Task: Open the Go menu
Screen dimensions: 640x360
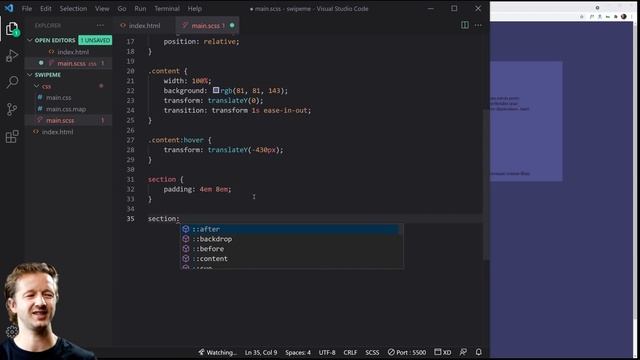Action: tap(122, 9)
